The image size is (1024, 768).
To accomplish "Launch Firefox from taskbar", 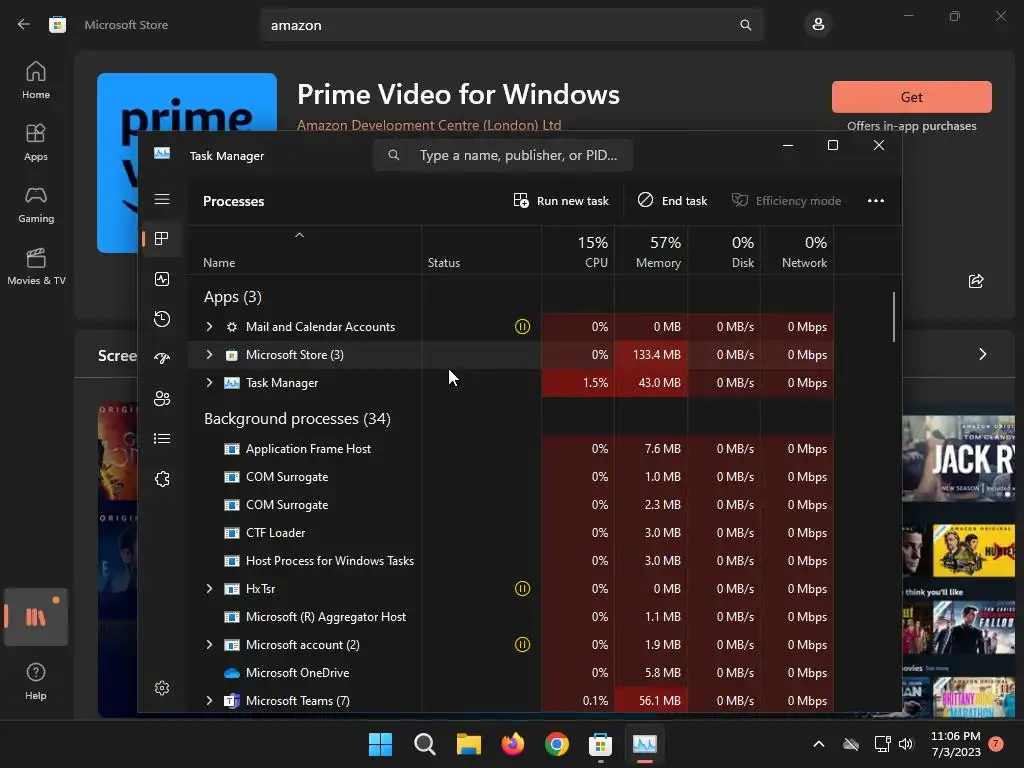I will tap(513, 744).
